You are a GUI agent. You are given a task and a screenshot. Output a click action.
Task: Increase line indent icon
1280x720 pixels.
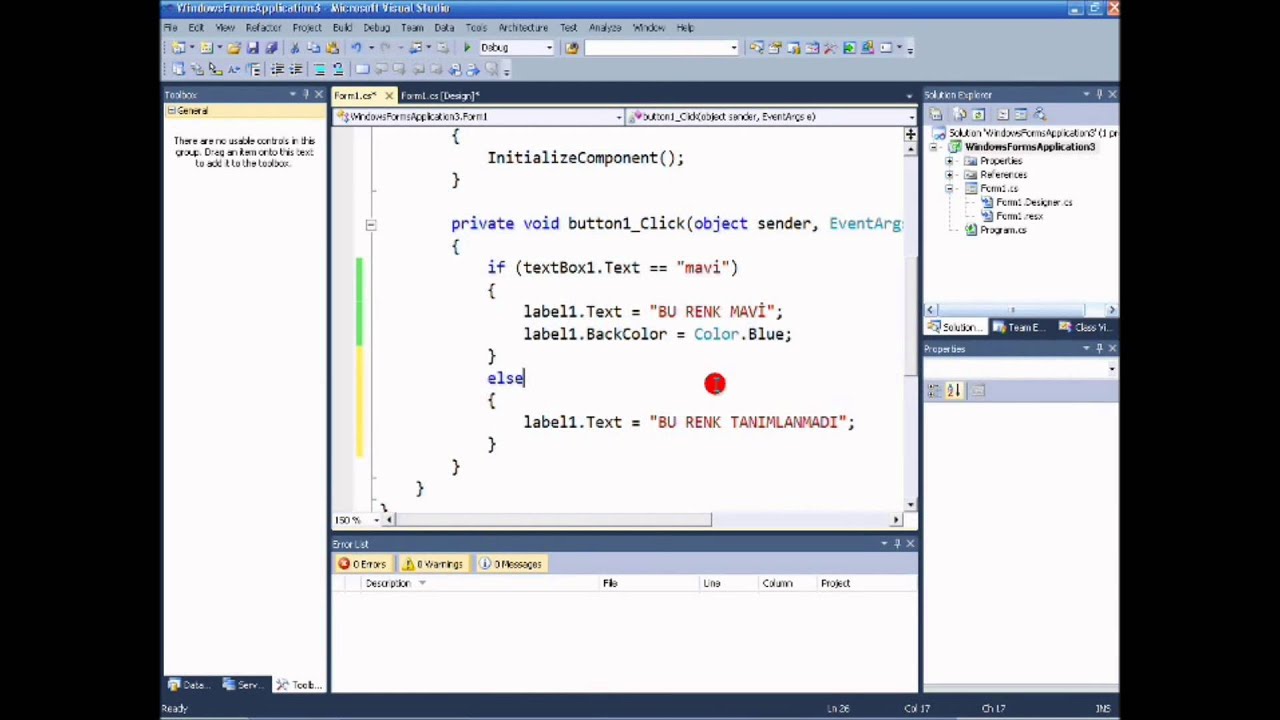pos(296,69)
